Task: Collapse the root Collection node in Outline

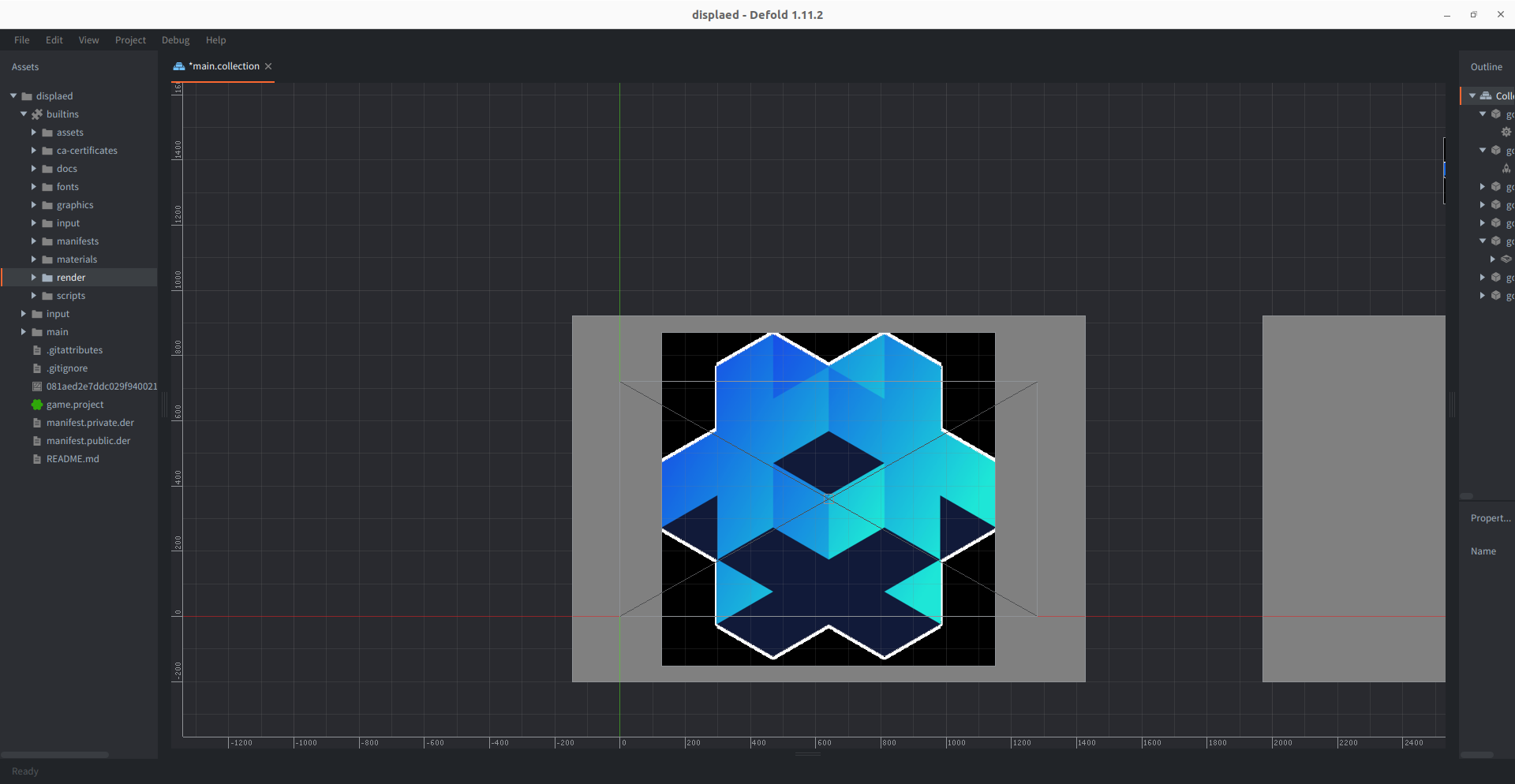Action: pyautogui.click(x=1472, y=96)
